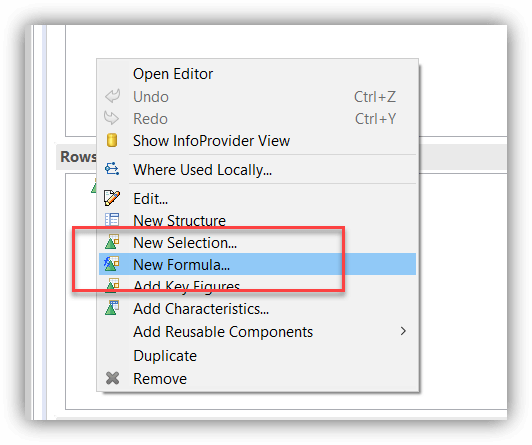Click the yellow InfoProvider cylinder icon
532x445 pixels.
(x=112, y=140)
